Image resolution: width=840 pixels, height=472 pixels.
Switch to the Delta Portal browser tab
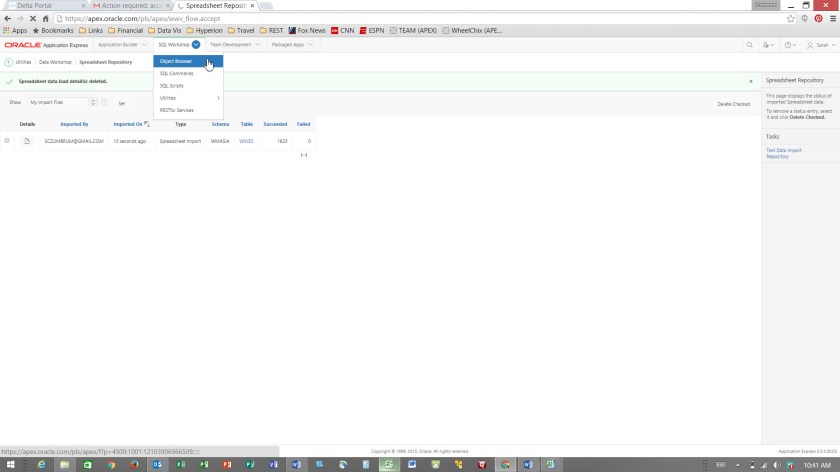pos(40,5)
